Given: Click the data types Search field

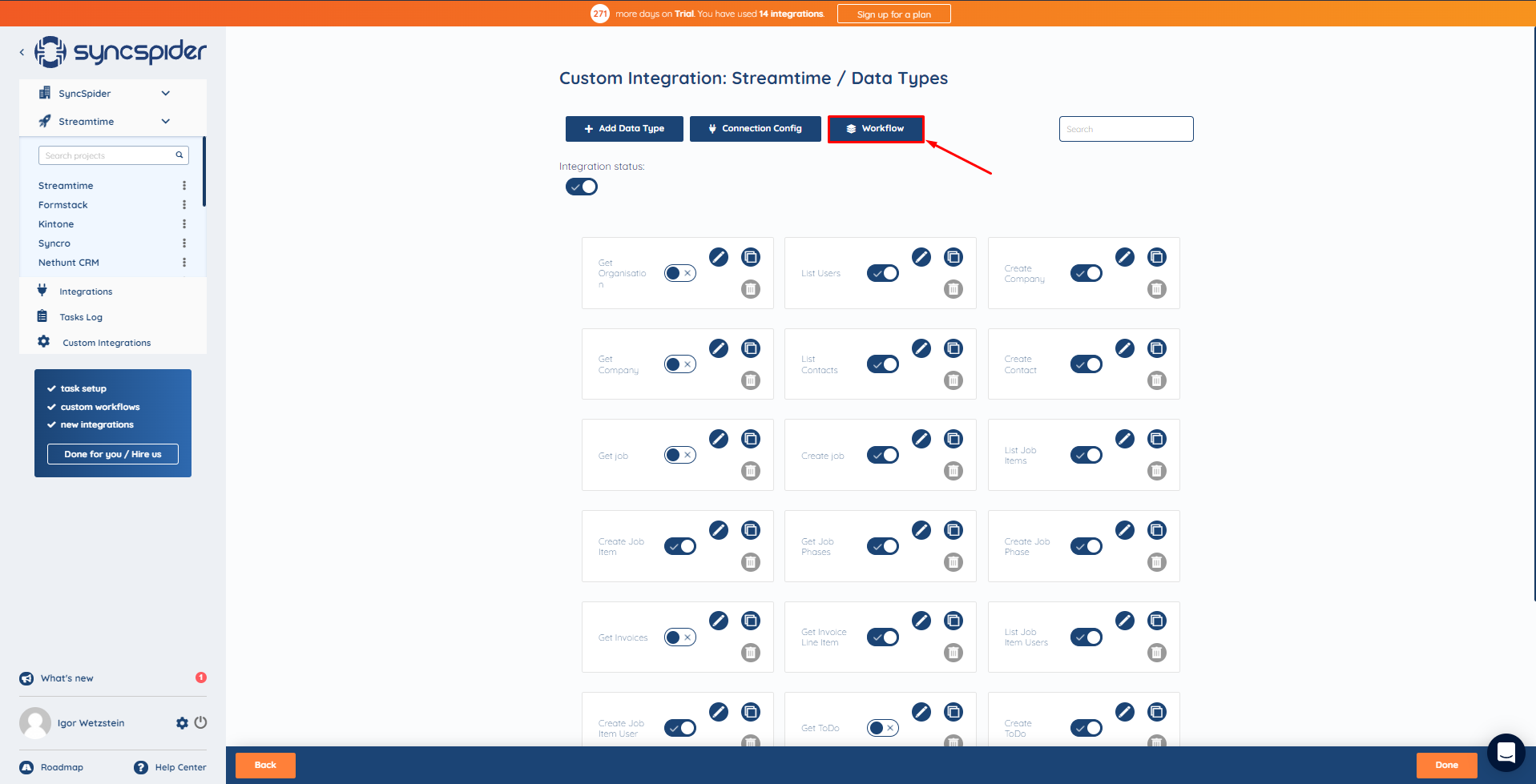Looking at the screenshot, I should (x=1126, y=129).
